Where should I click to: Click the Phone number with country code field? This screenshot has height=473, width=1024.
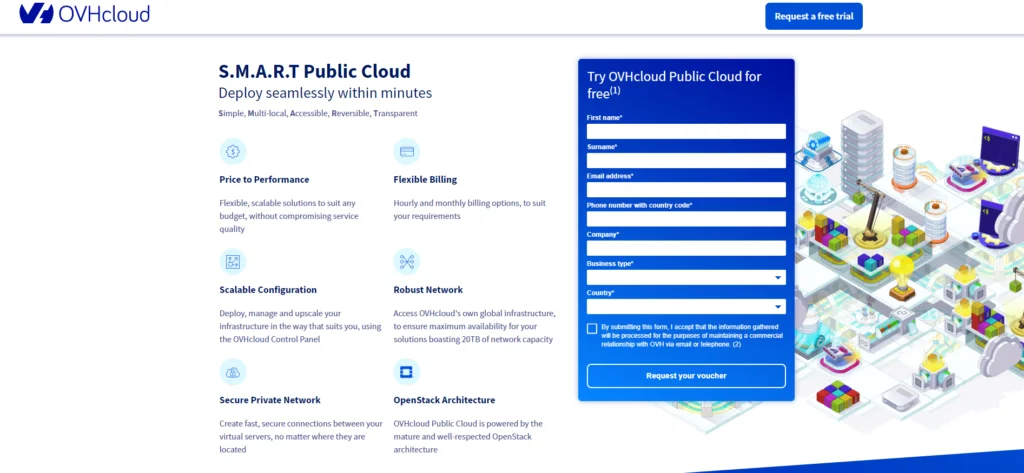click(x=686, y=218)
